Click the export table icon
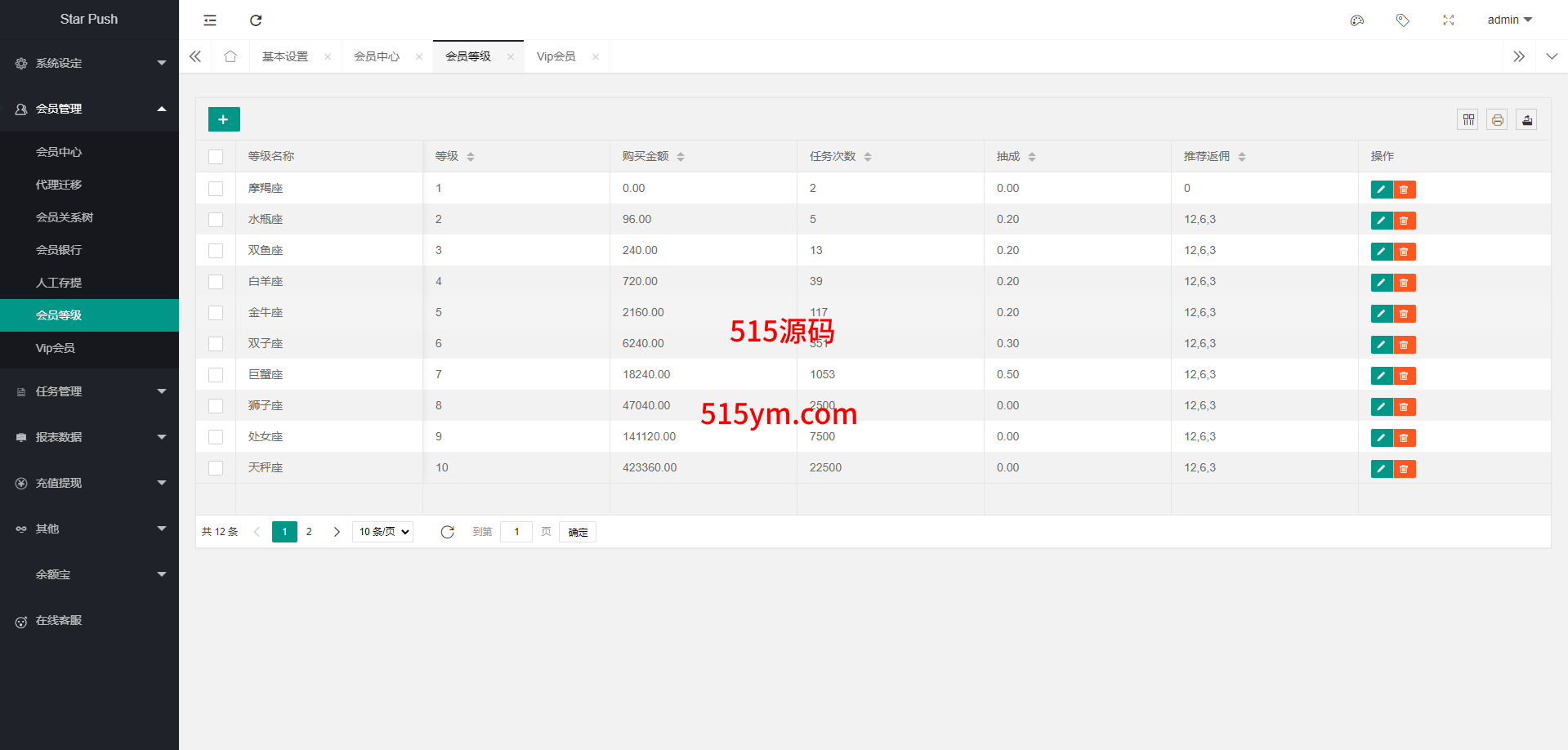1568x750 pixels. pos(1526,120)
